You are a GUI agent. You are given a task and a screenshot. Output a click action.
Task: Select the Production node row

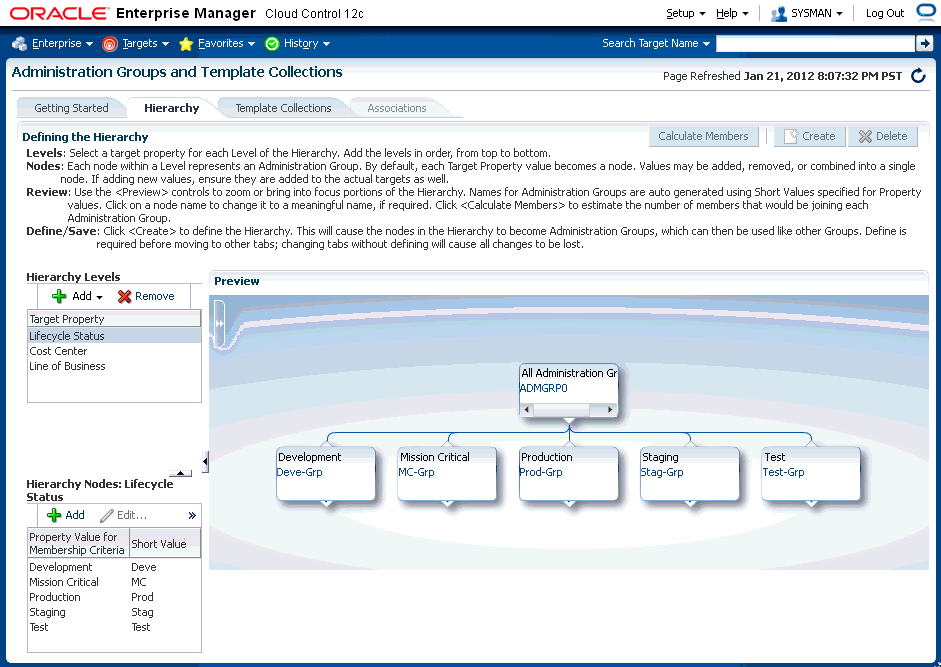click(x=114, y=597)
